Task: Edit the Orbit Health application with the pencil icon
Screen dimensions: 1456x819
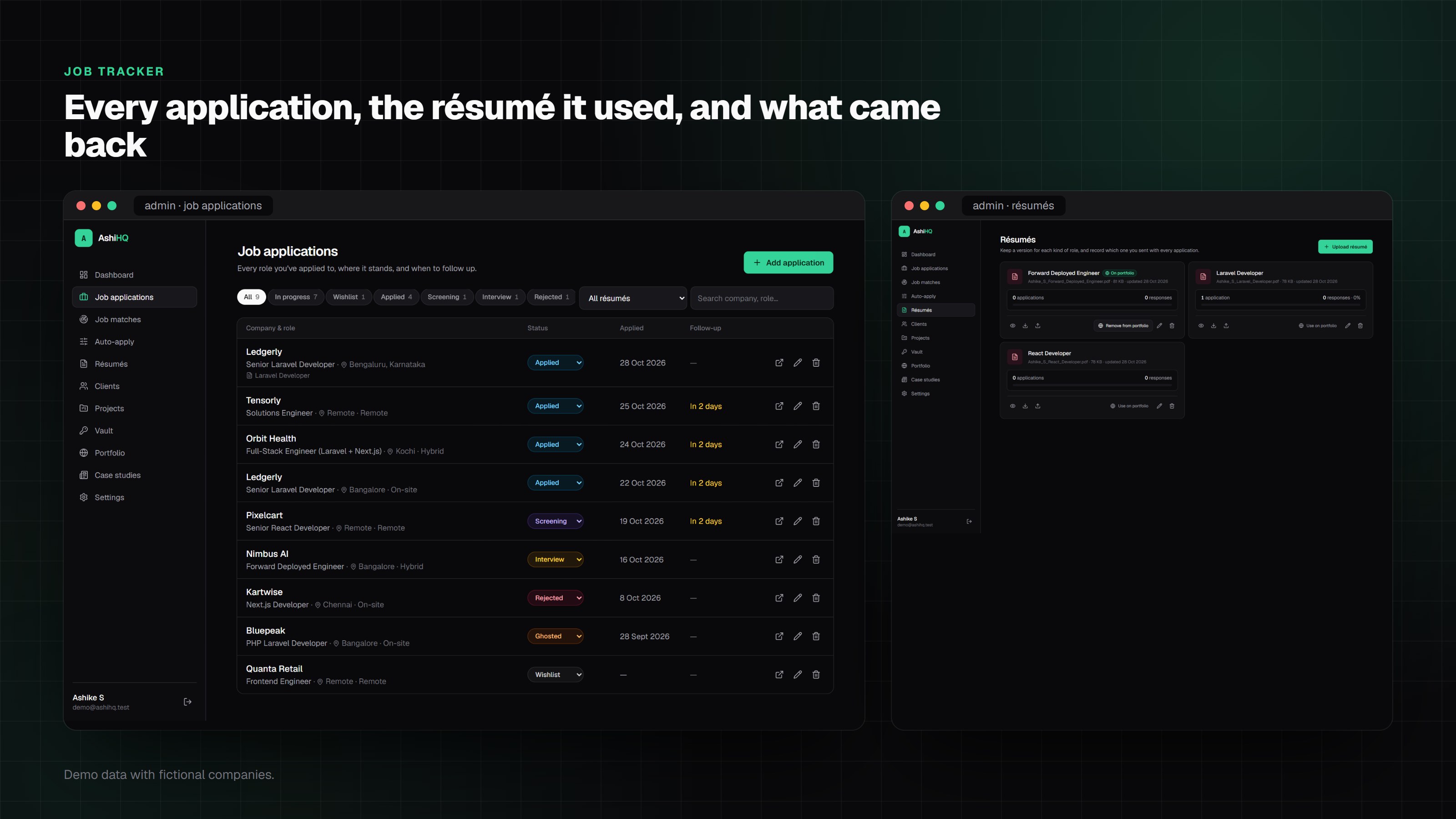Action: click(798, 444)
